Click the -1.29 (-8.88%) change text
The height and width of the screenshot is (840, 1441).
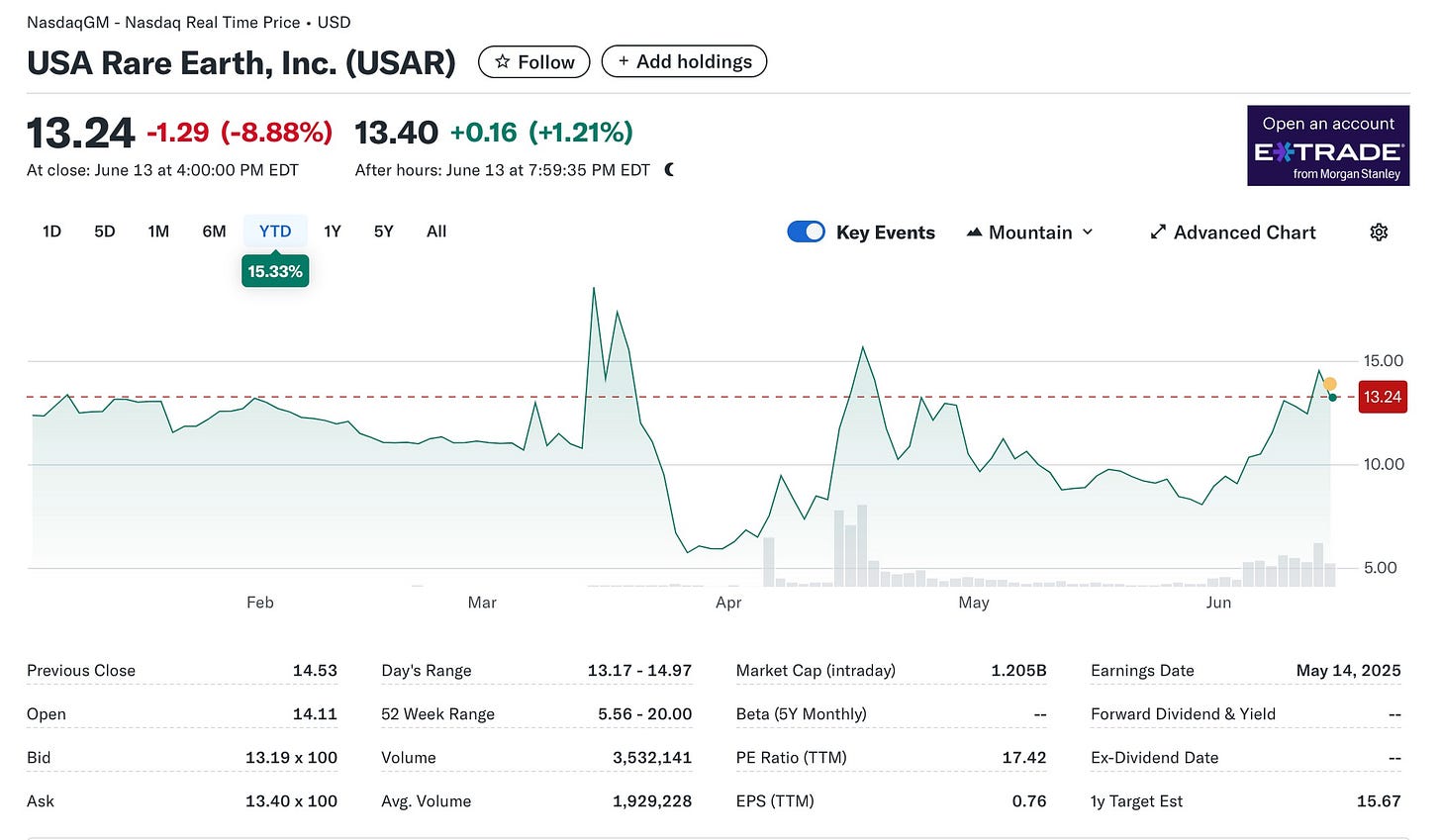[x=240, y=132]
